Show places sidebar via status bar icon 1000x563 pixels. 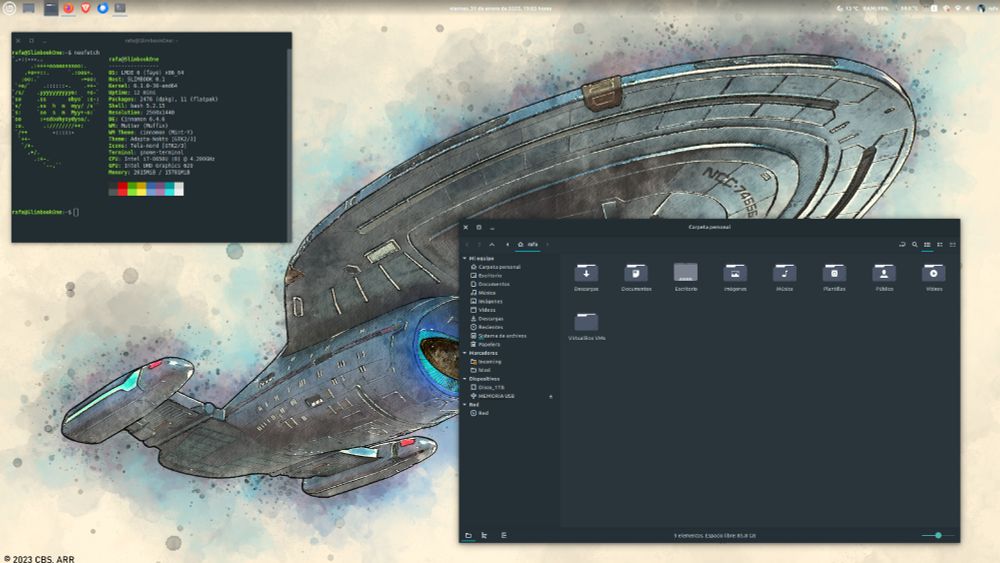468,536
